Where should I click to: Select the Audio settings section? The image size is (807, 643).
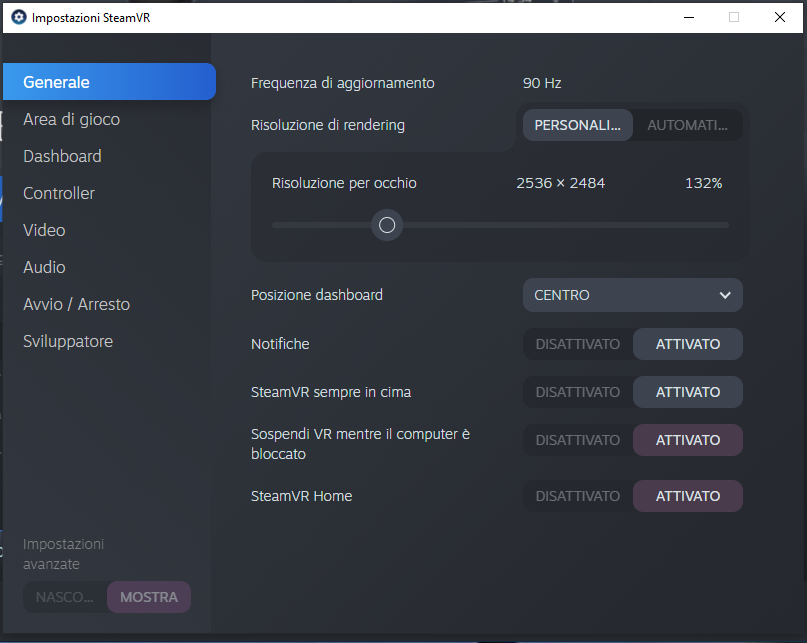click(44, 267)
